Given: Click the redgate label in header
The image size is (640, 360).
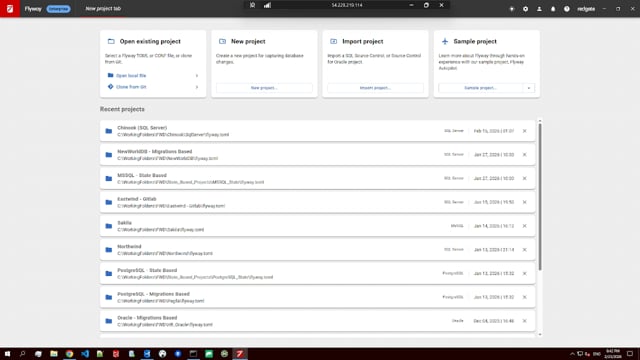Looking at the screenshot, I should 586,9.
